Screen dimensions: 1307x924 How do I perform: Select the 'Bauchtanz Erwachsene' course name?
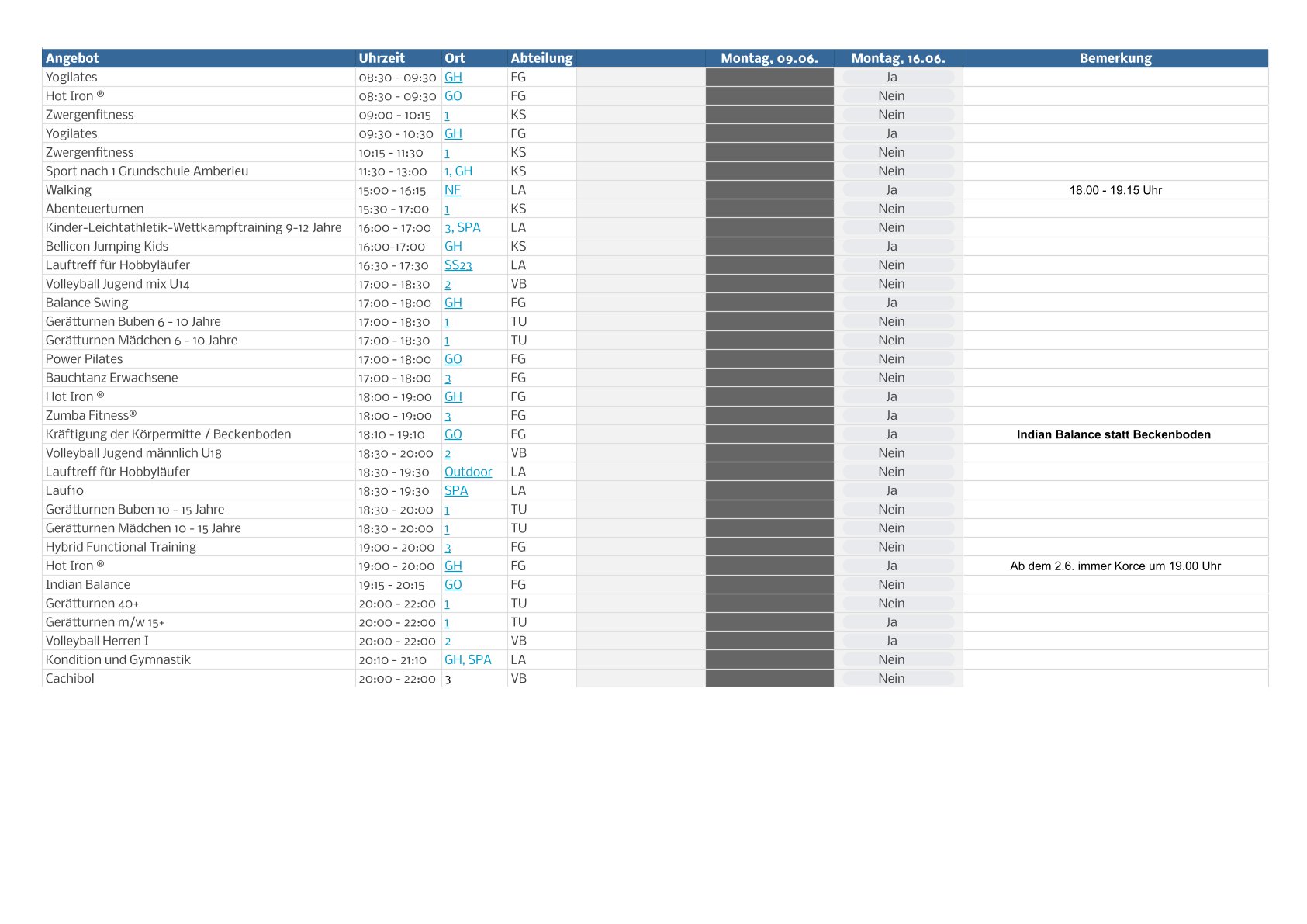click(x=112, y=378)
